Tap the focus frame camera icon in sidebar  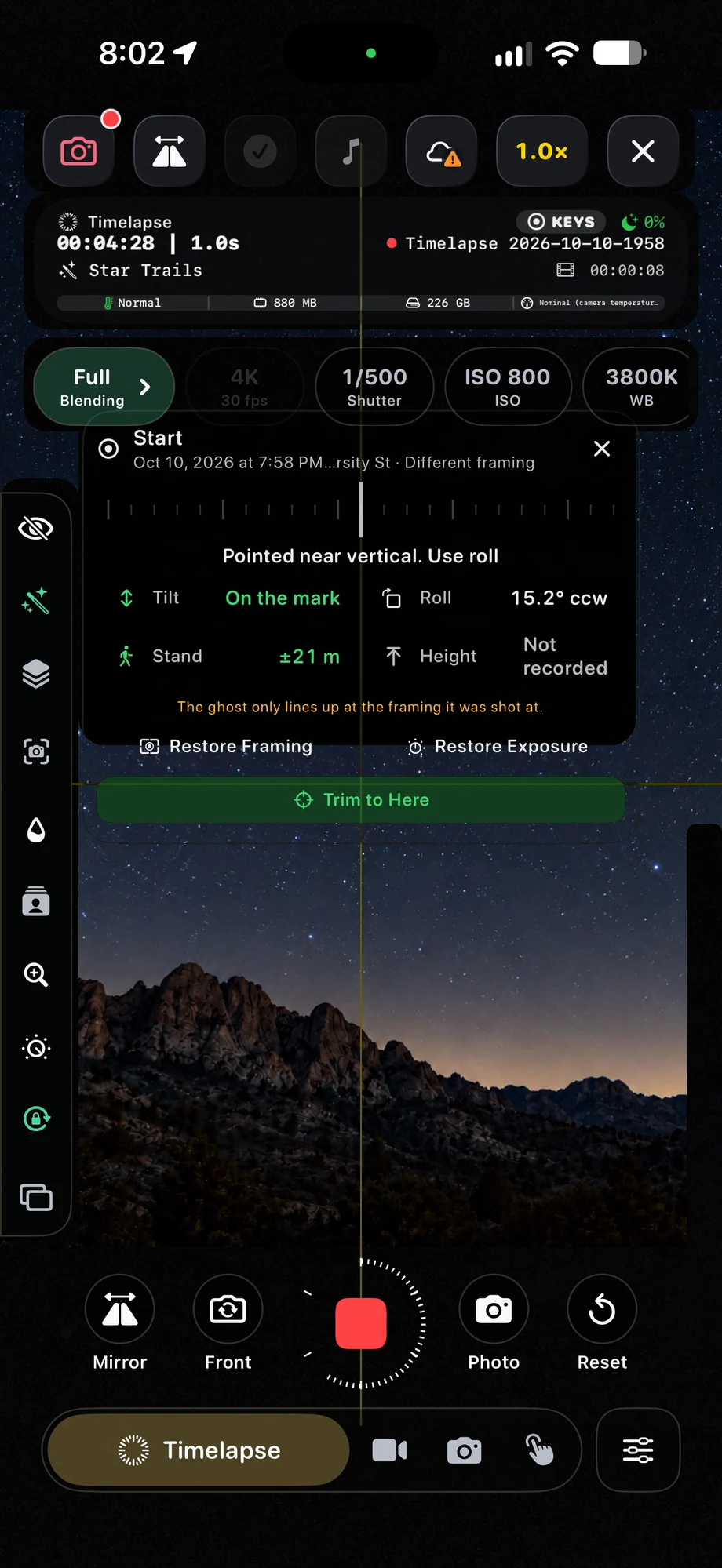36,751
